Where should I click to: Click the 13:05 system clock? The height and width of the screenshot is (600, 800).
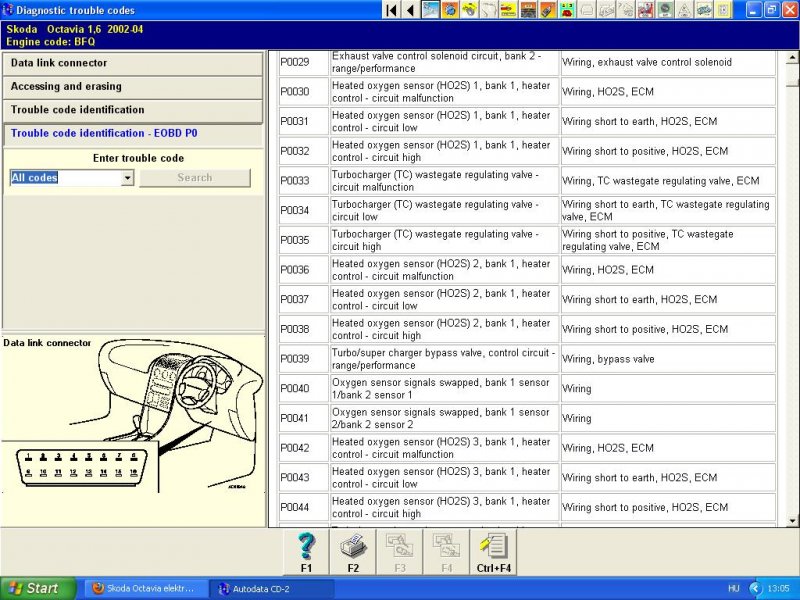778,588
